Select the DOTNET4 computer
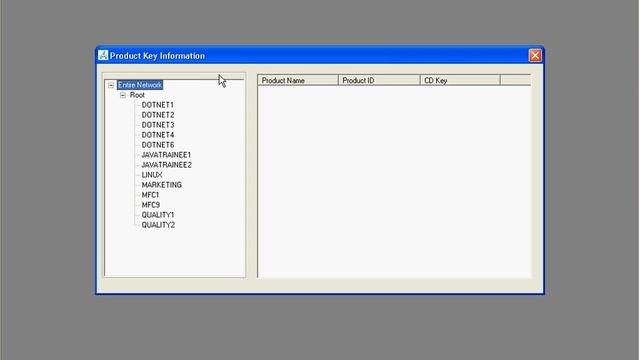640x360 pixels. coord(158,135)
